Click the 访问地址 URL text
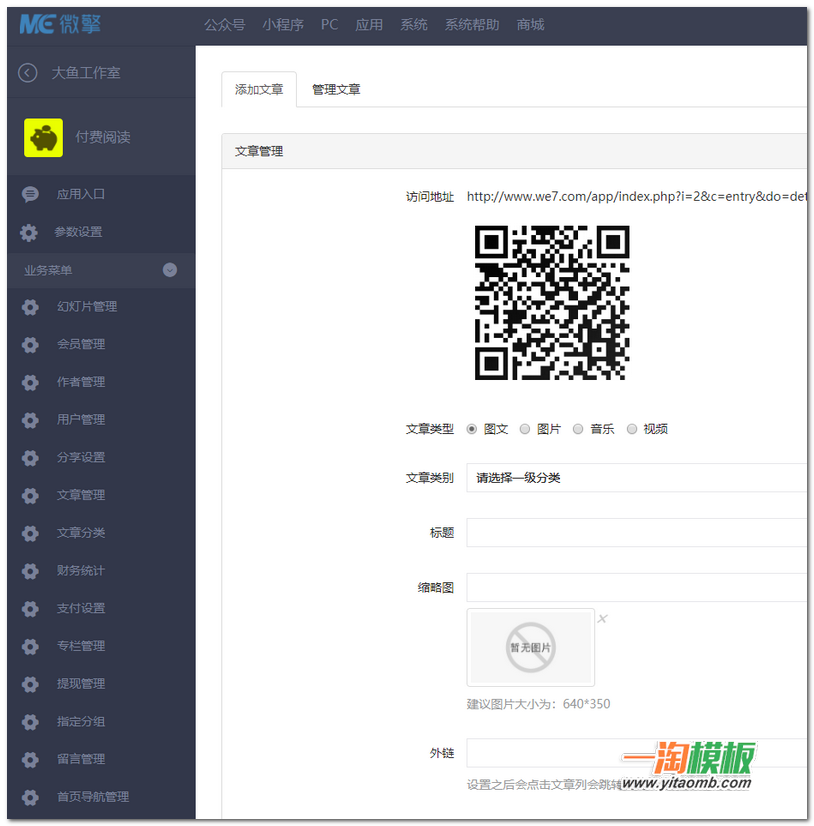This screenshot has height=826, width=814. point(636,197)
